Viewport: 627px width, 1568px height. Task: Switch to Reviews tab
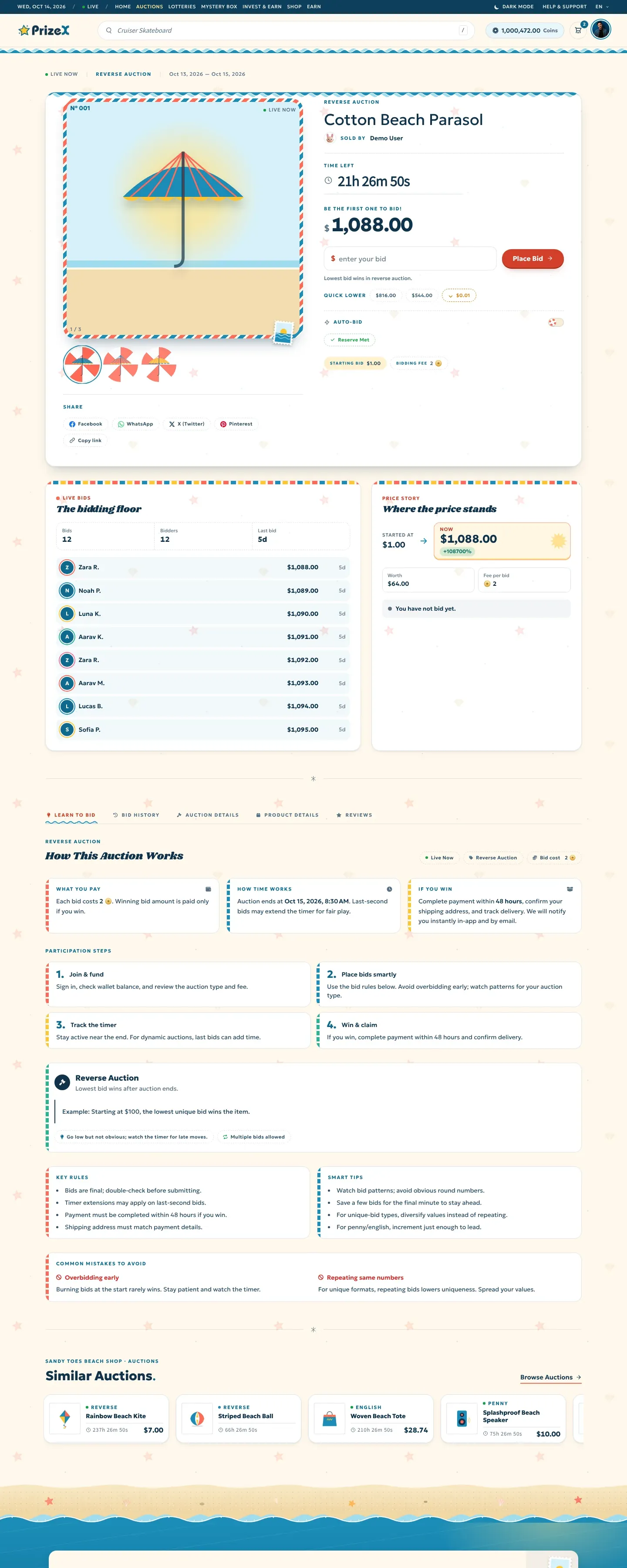pyautogui.click(x=354, y=815)
